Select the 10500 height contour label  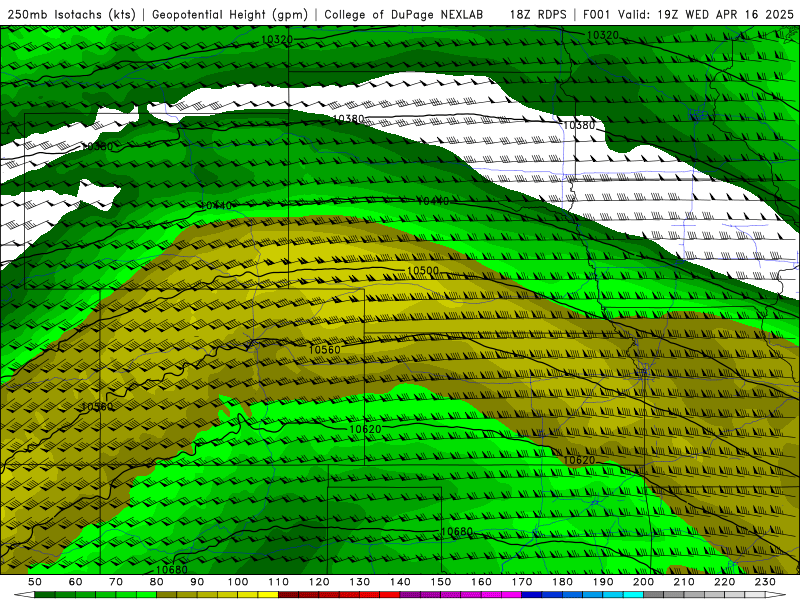pos(423,270)
